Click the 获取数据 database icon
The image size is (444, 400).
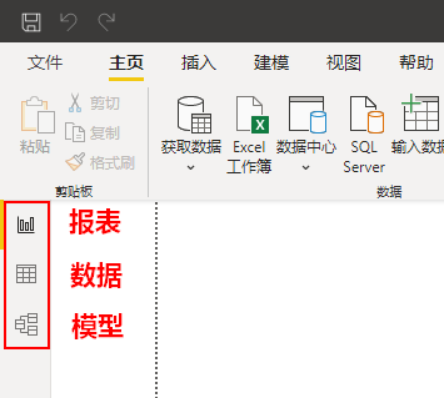click(194, 114)
